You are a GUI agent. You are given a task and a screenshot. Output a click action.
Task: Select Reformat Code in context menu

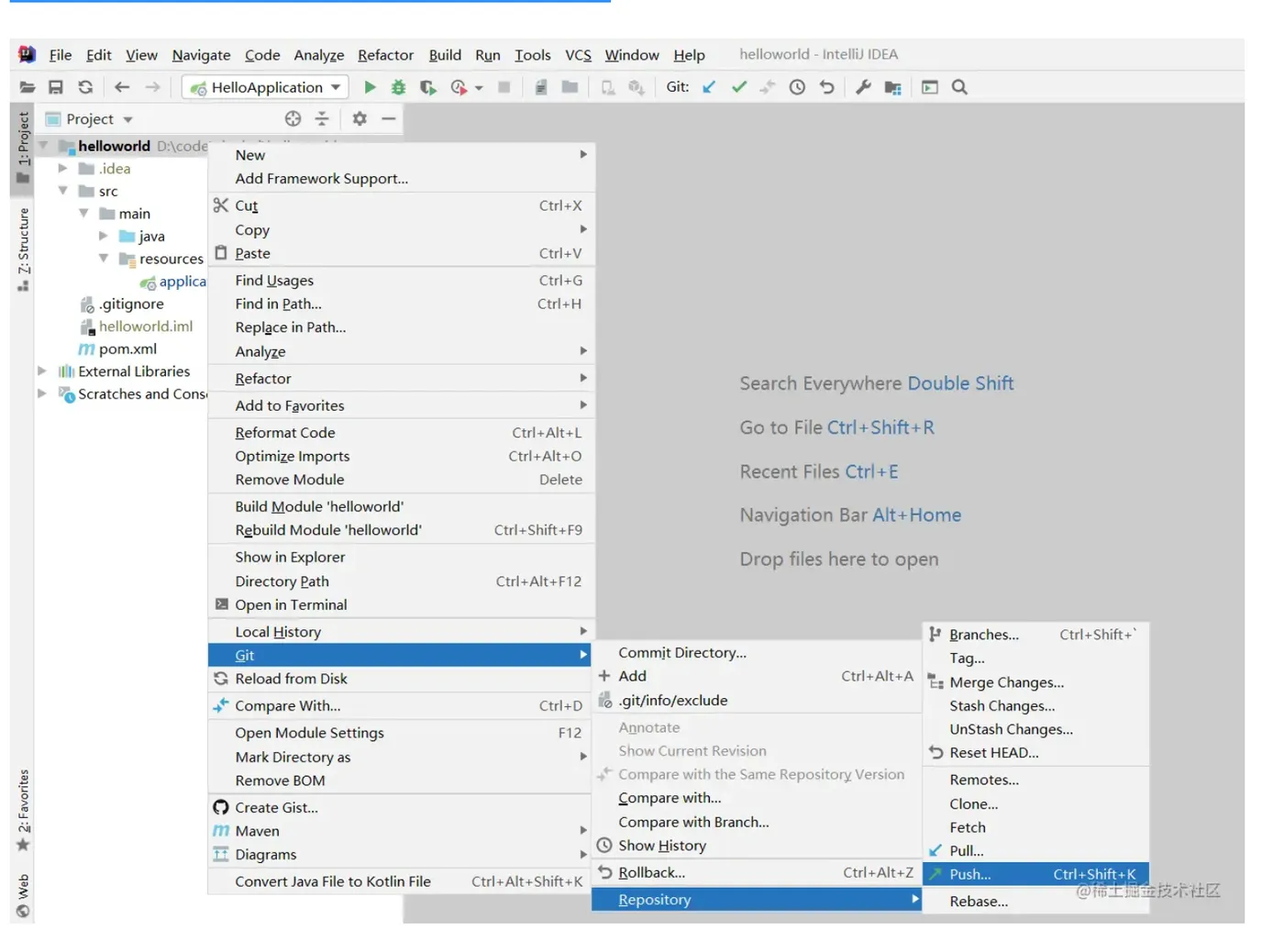pos(401,432)
